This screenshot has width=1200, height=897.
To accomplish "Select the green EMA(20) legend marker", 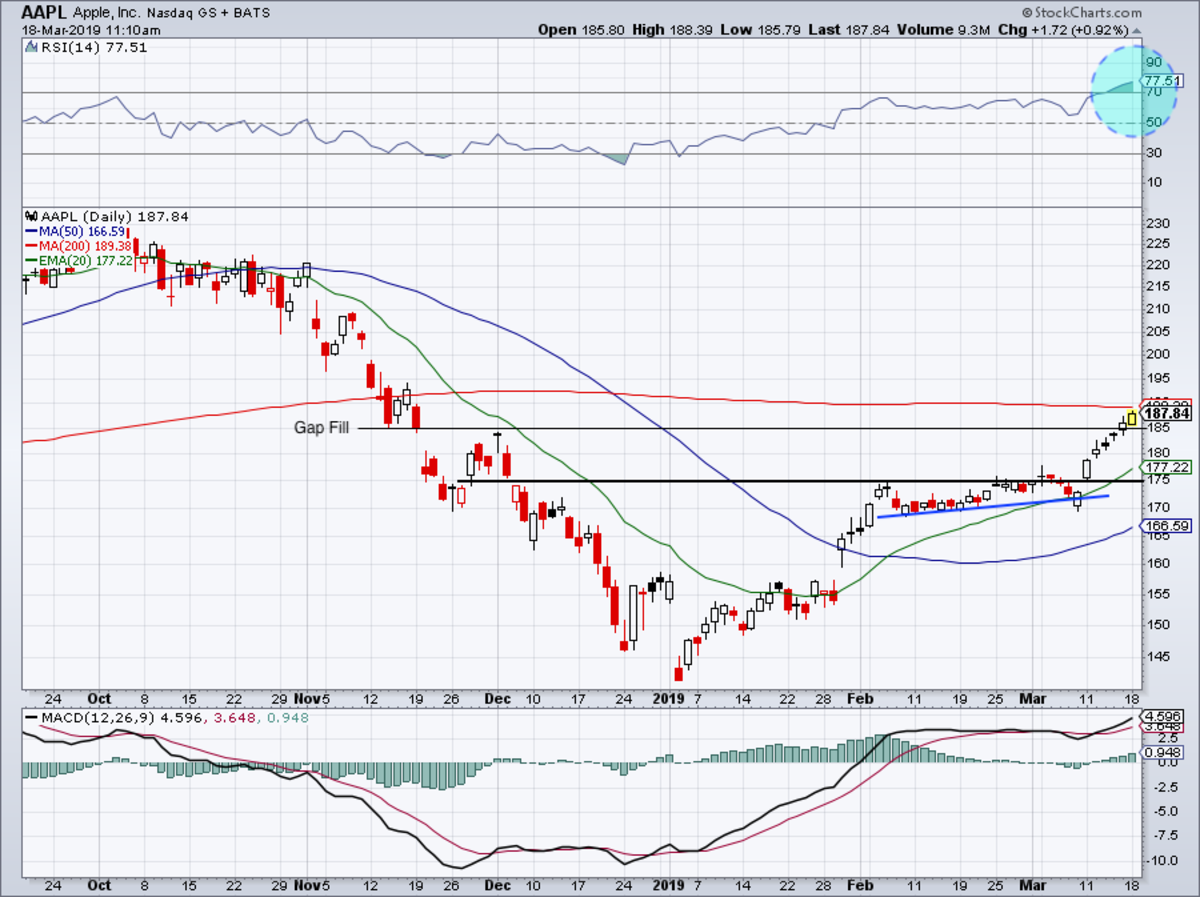I will (30, 260).
